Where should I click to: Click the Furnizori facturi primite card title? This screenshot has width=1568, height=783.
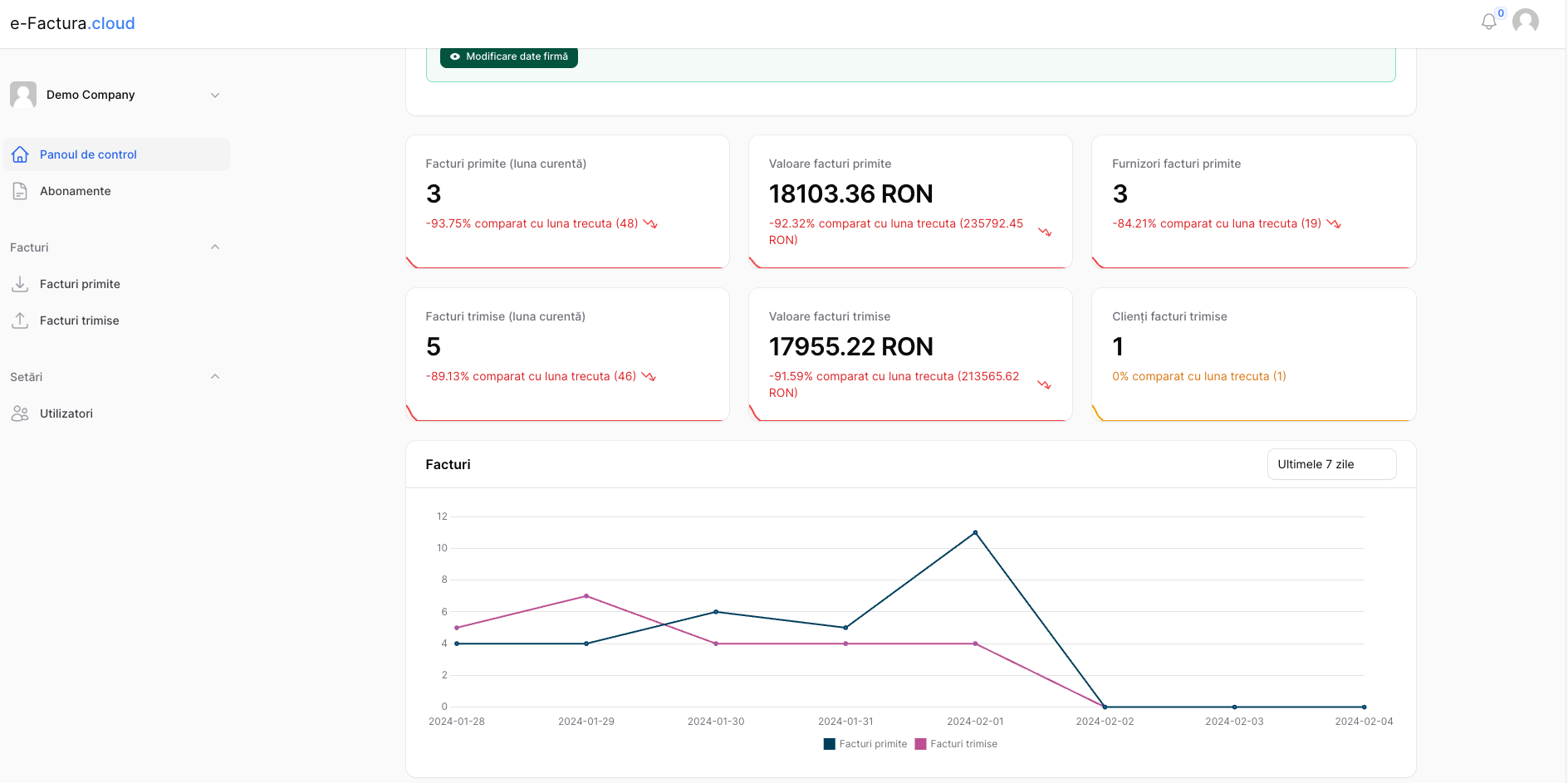coord(1176,164)
